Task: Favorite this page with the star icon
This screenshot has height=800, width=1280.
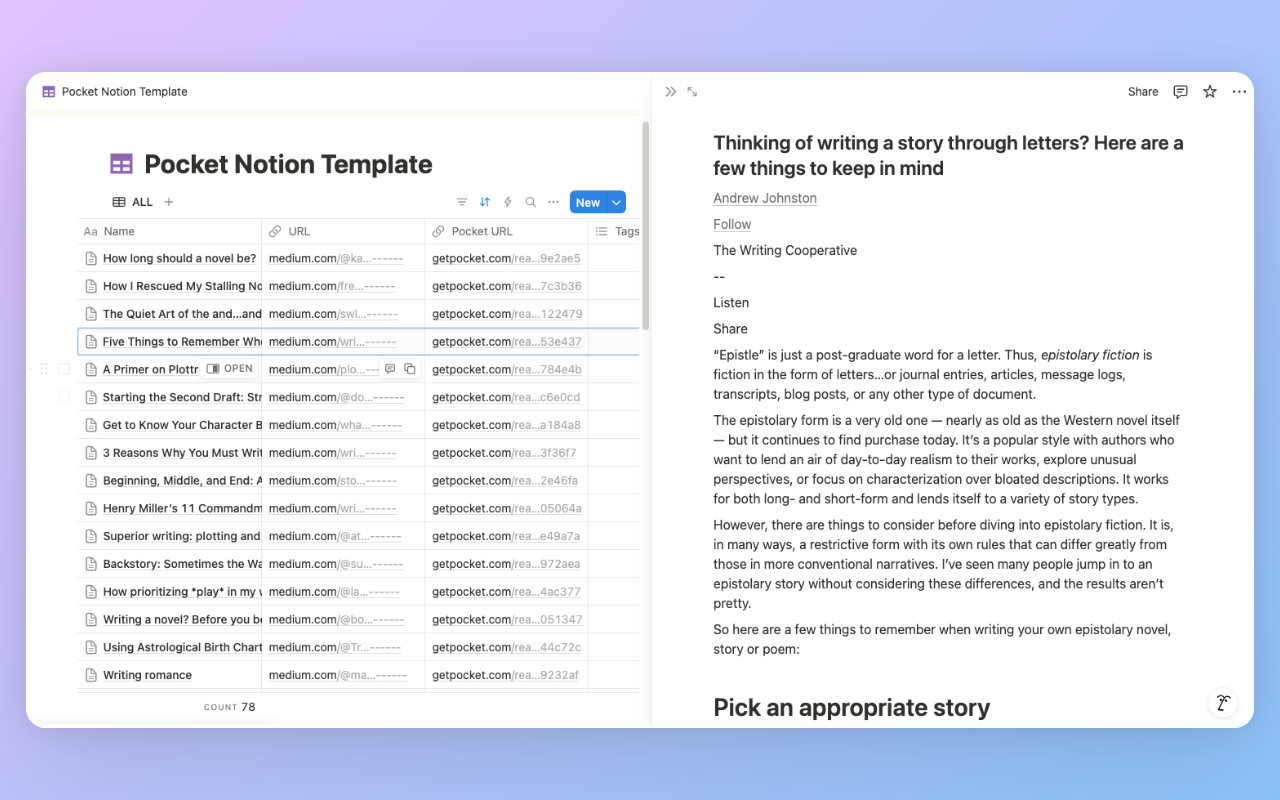Action: pos(1210,92)
